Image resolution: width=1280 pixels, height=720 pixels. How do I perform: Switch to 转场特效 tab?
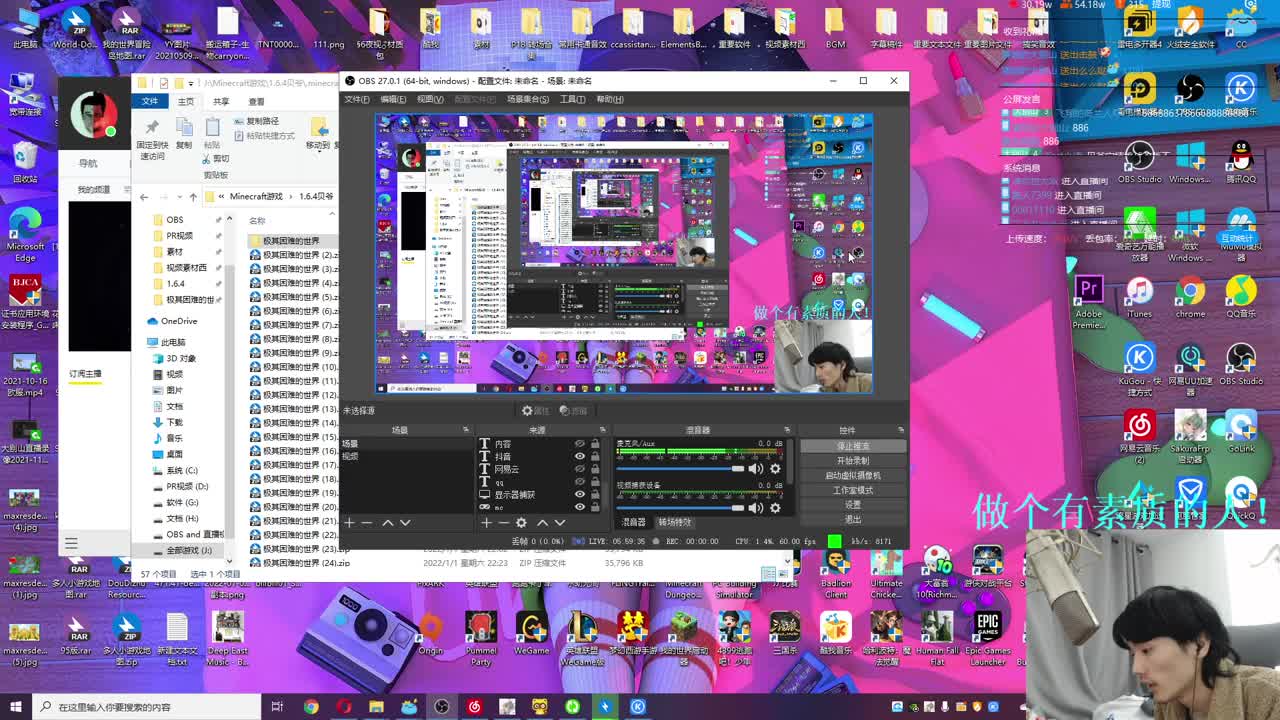click(675, 522)
